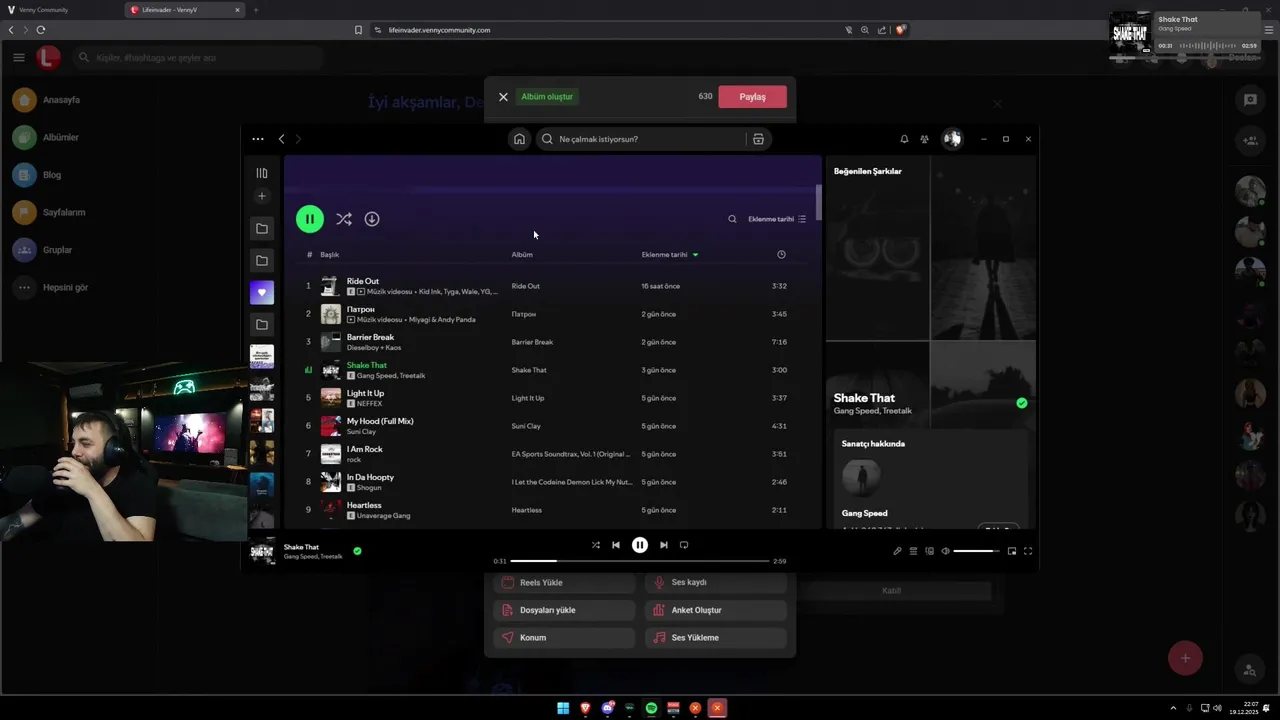Open Spotify profile avatar menu

pos(952,139)
